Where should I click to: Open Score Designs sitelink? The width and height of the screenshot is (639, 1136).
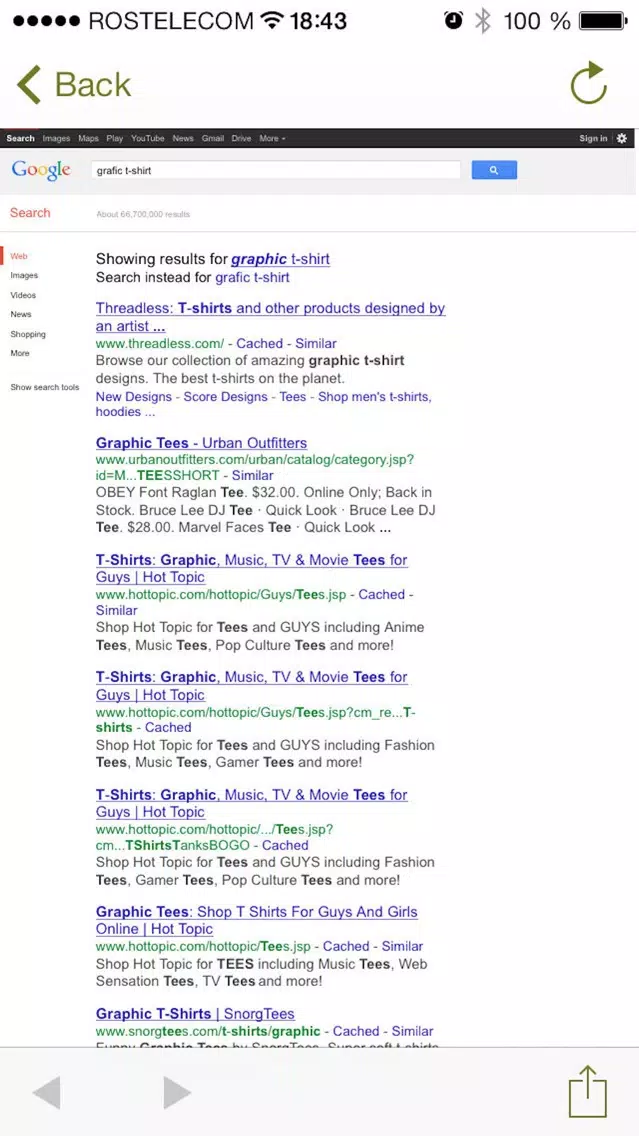(x=225, y=397)
